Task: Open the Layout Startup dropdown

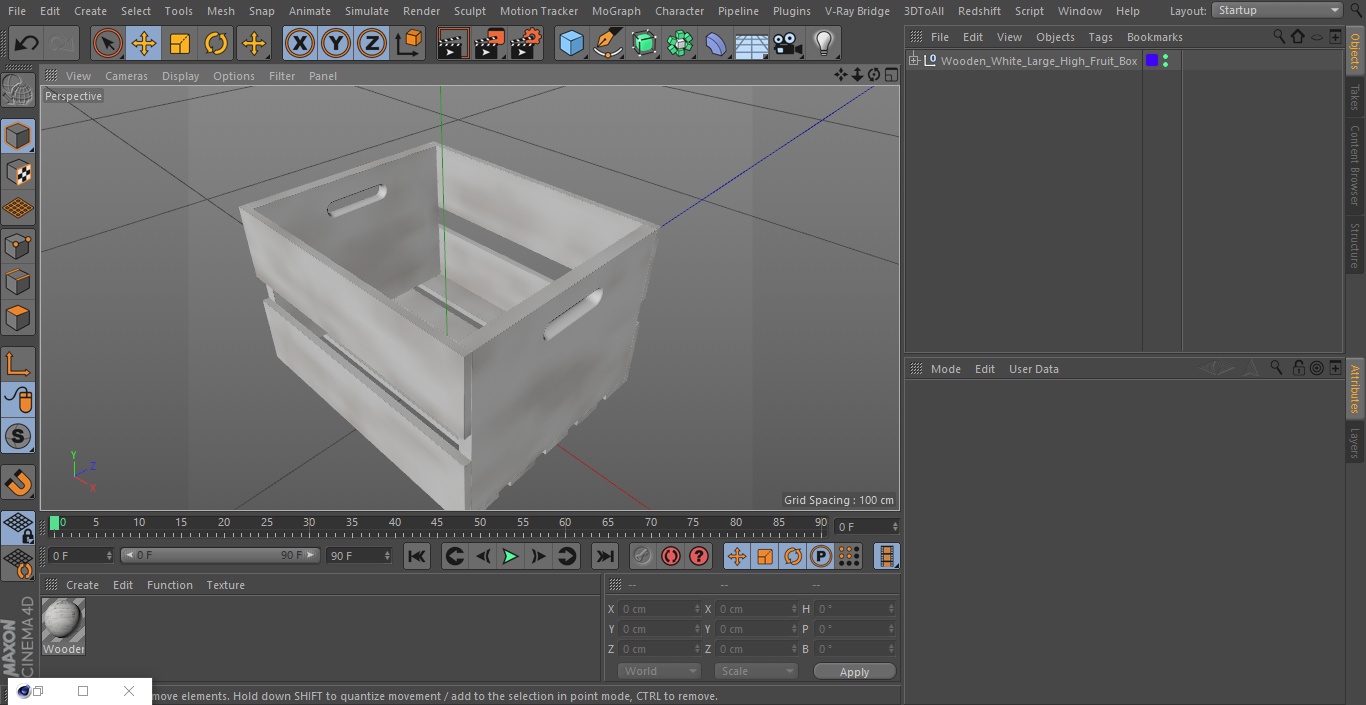Action: point(1277,10)
